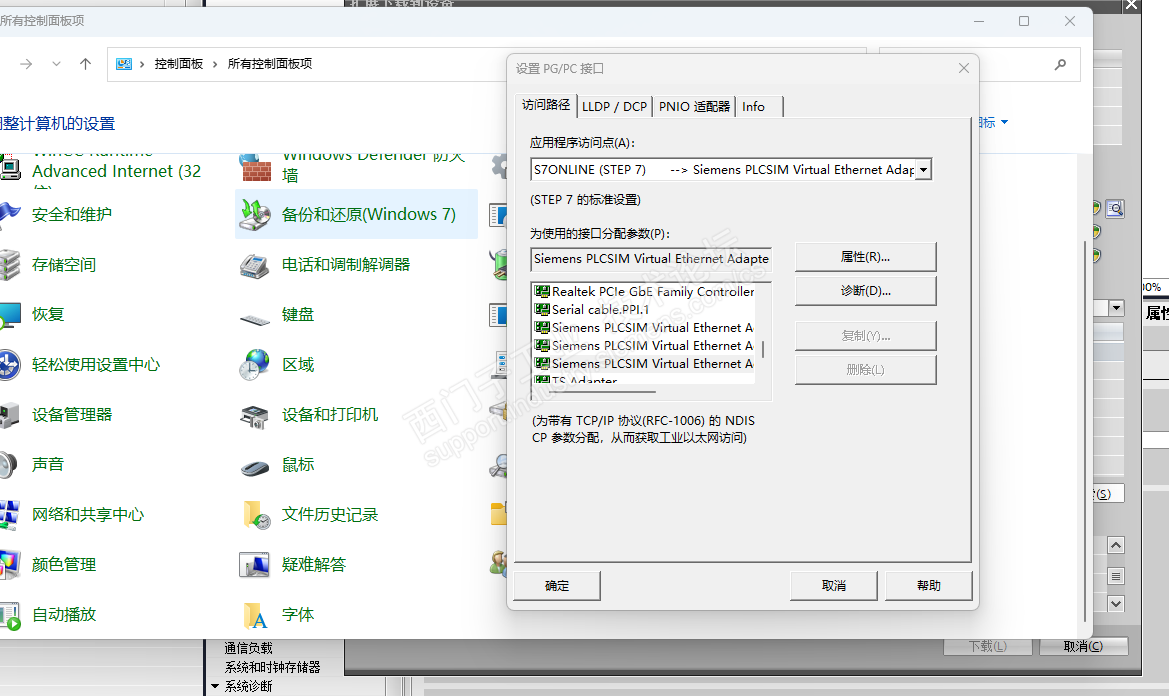
Task: Open the 网络和共享中心 icon
Action: tap(10, 514)
